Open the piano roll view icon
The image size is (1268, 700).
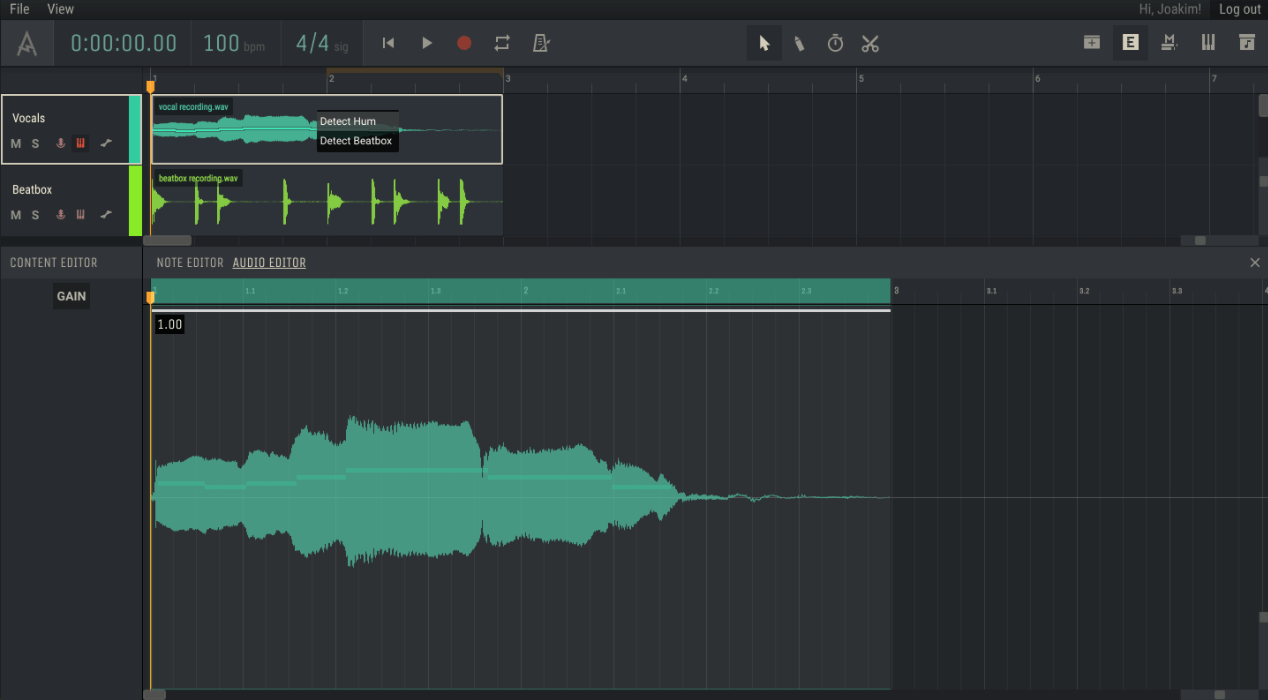point(1208,42)
